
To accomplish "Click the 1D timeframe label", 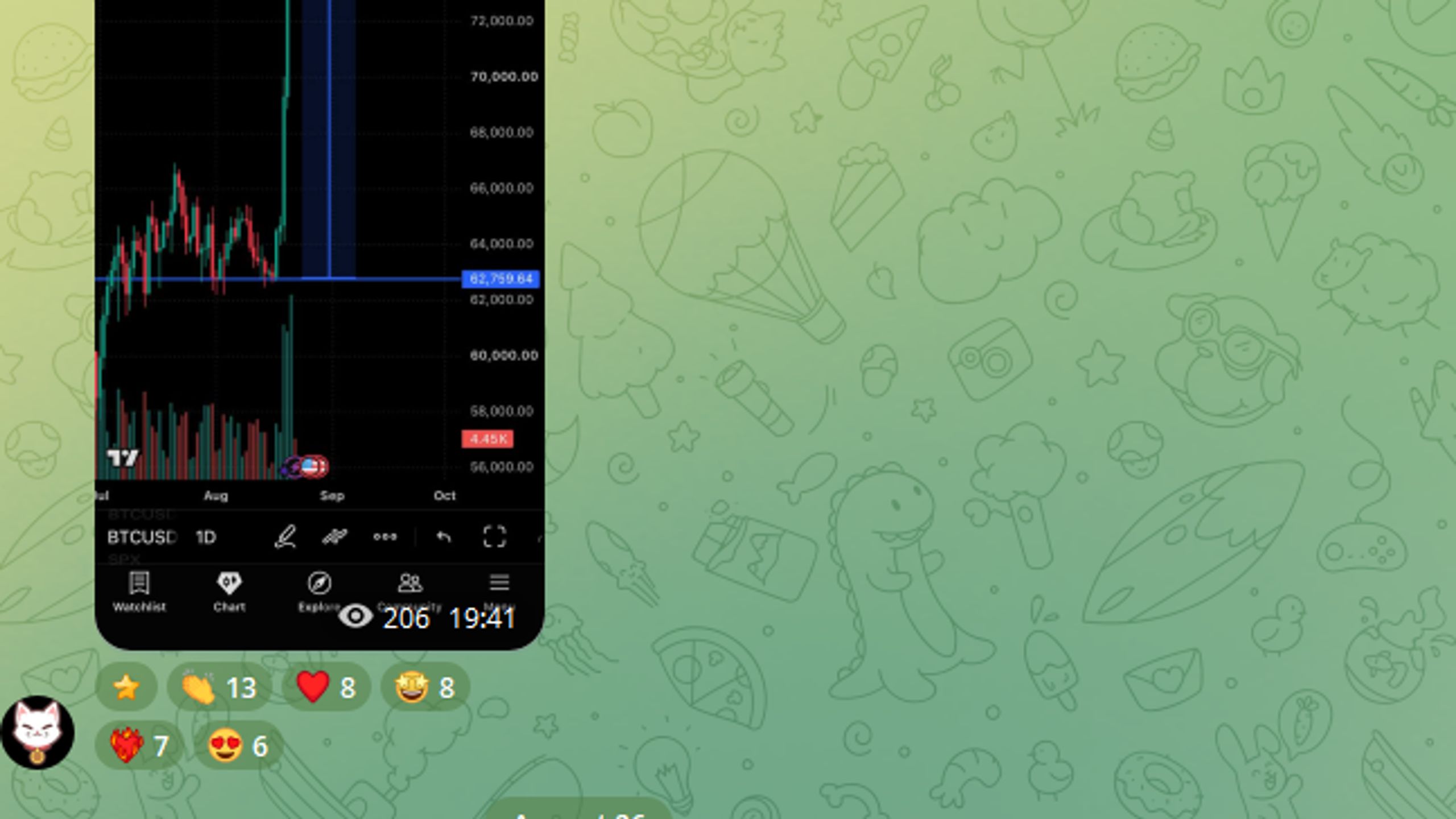I will coord(206,537).
